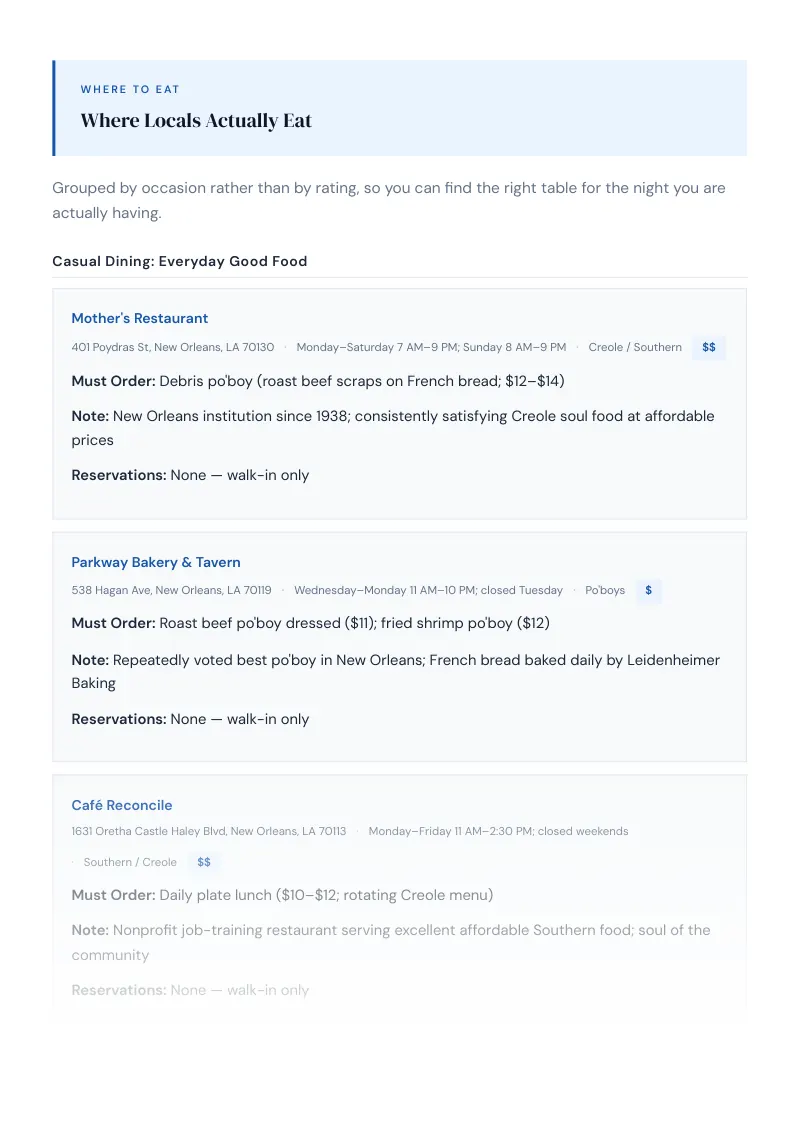
Task: Open the Café Reconcile title link
Action: 122,805
